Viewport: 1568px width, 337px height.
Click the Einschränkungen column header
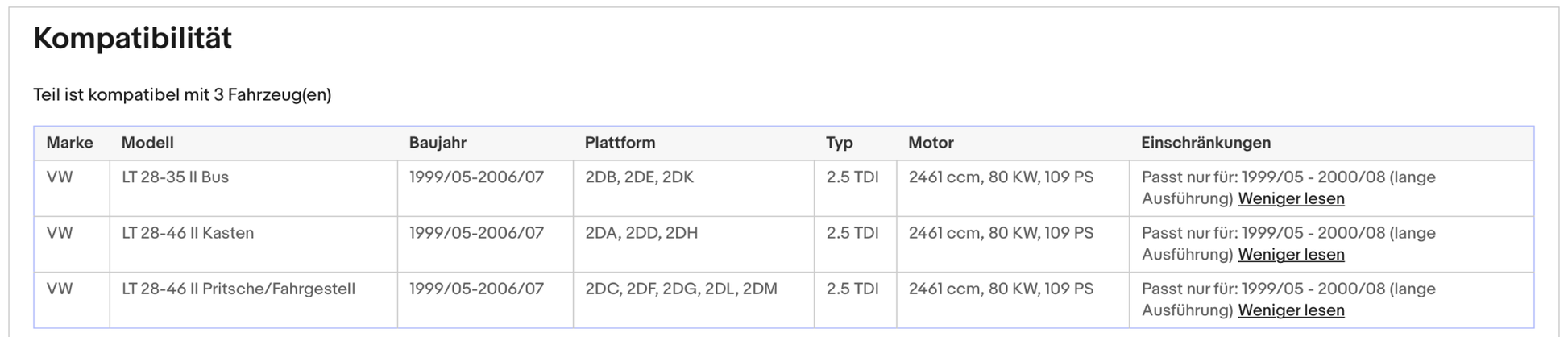[x=1205, y=143]
